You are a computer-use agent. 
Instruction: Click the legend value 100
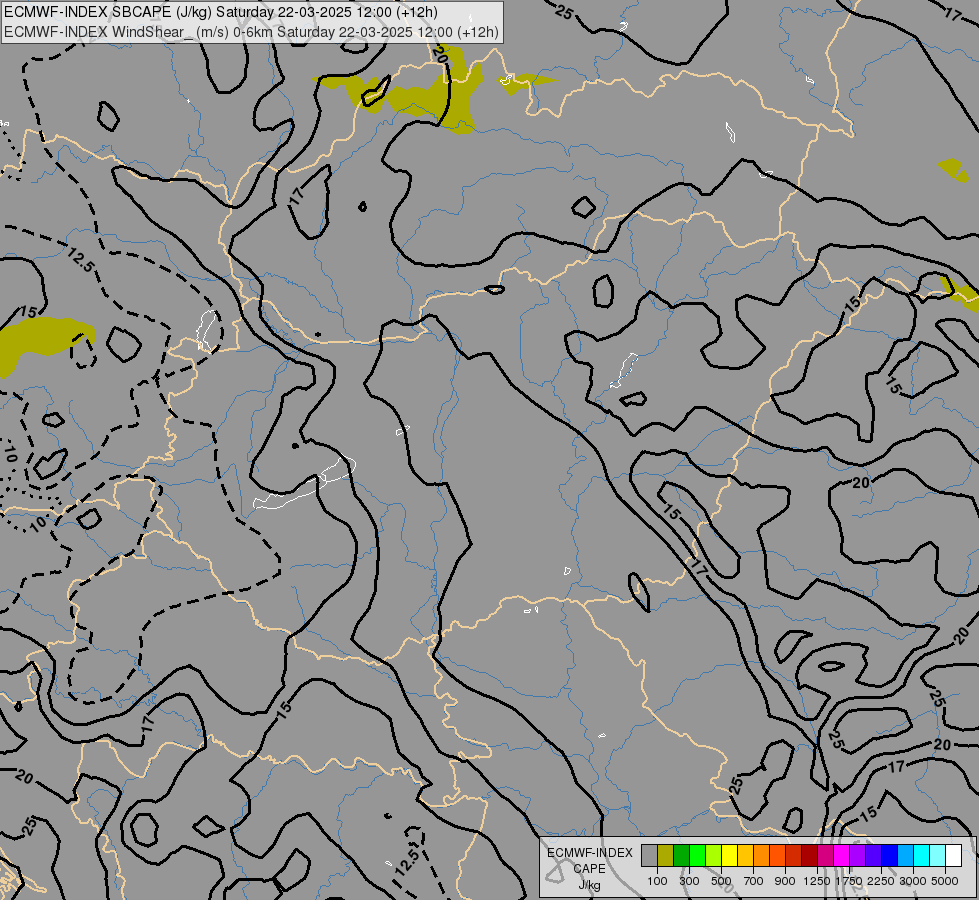tap(657, 881)
